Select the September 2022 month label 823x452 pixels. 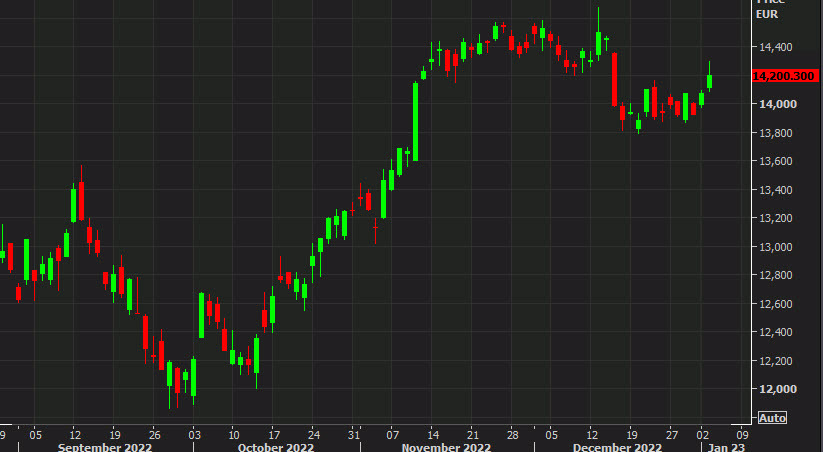pyautogui.click(x=104, y=447)
